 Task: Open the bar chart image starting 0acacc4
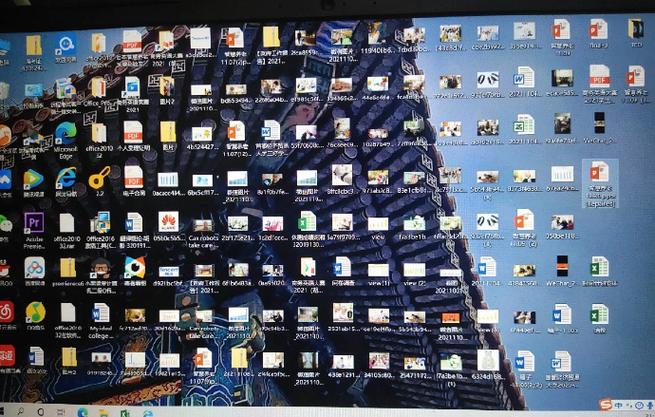tap(168, 180)
